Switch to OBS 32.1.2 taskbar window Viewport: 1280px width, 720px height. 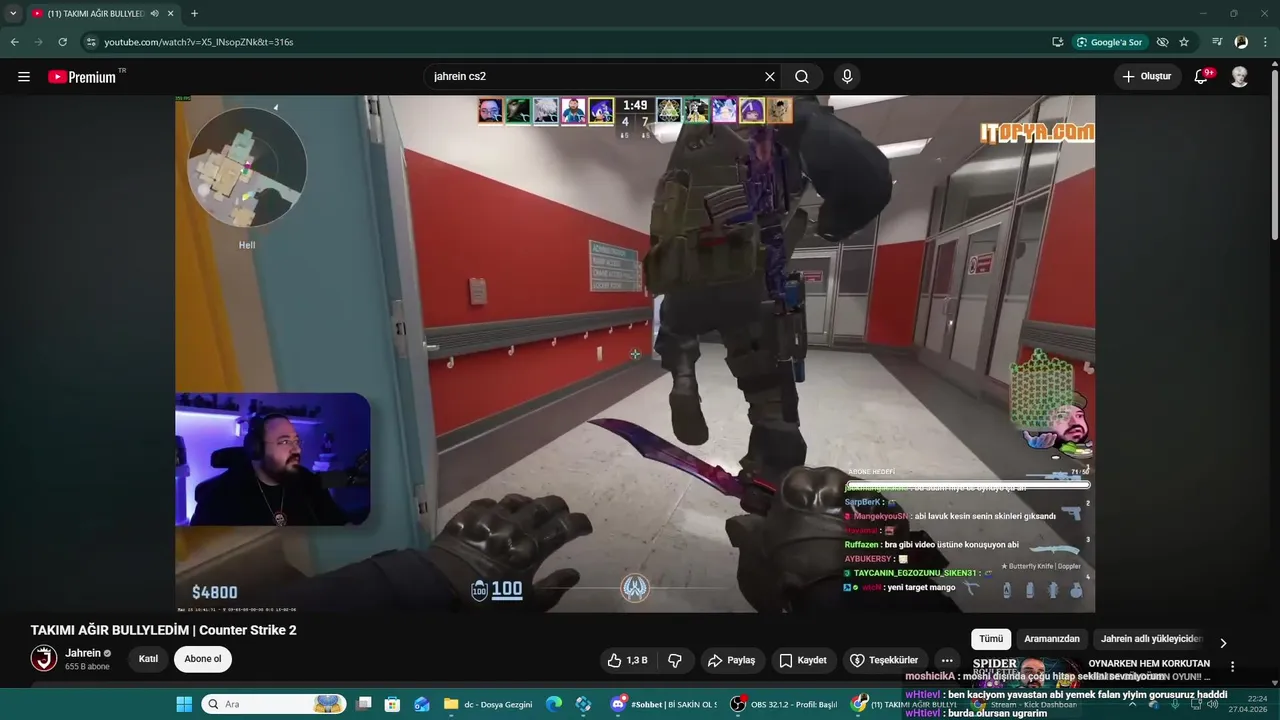pos(784,704)
